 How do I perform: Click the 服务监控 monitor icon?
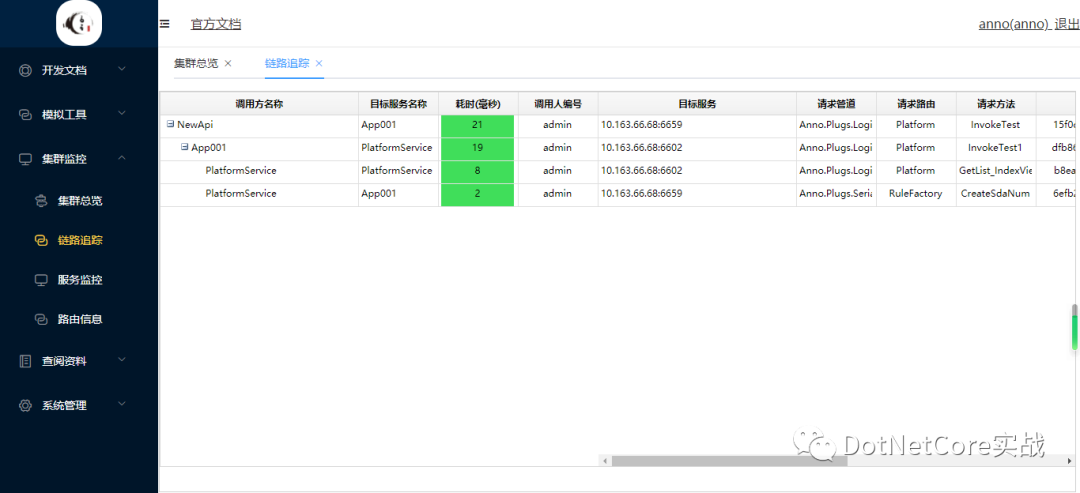[41, 280]
